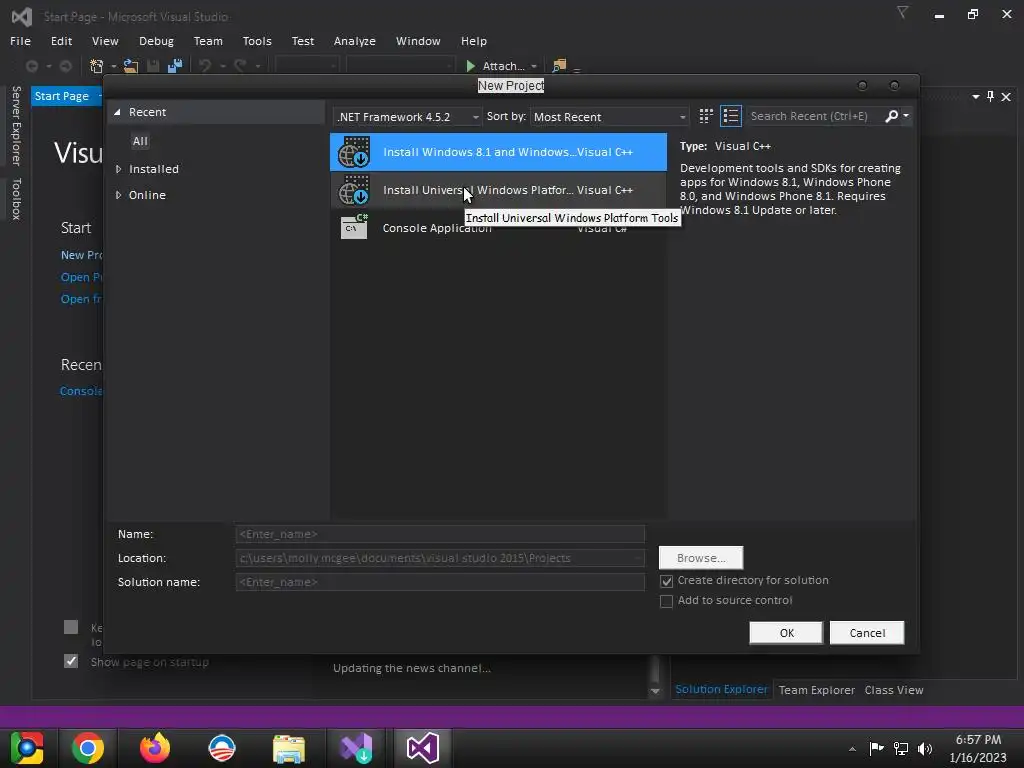Viewport: 1024px width, 768px height.
Task: Click the Save toolbar icon
Action: point(153,66)
